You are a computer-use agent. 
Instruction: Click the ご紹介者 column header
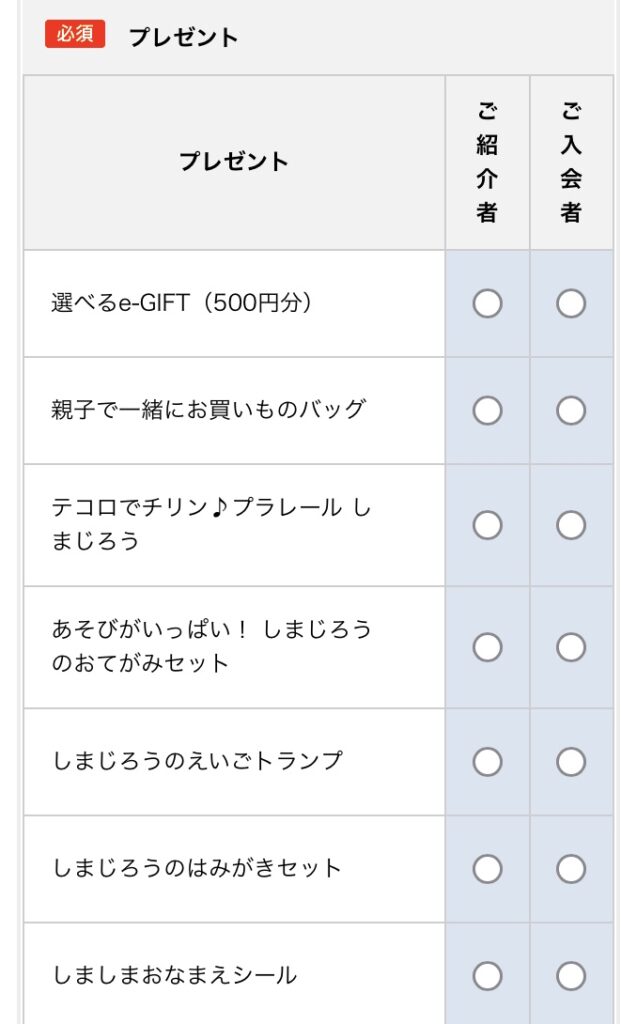click(x=487, y=162)
